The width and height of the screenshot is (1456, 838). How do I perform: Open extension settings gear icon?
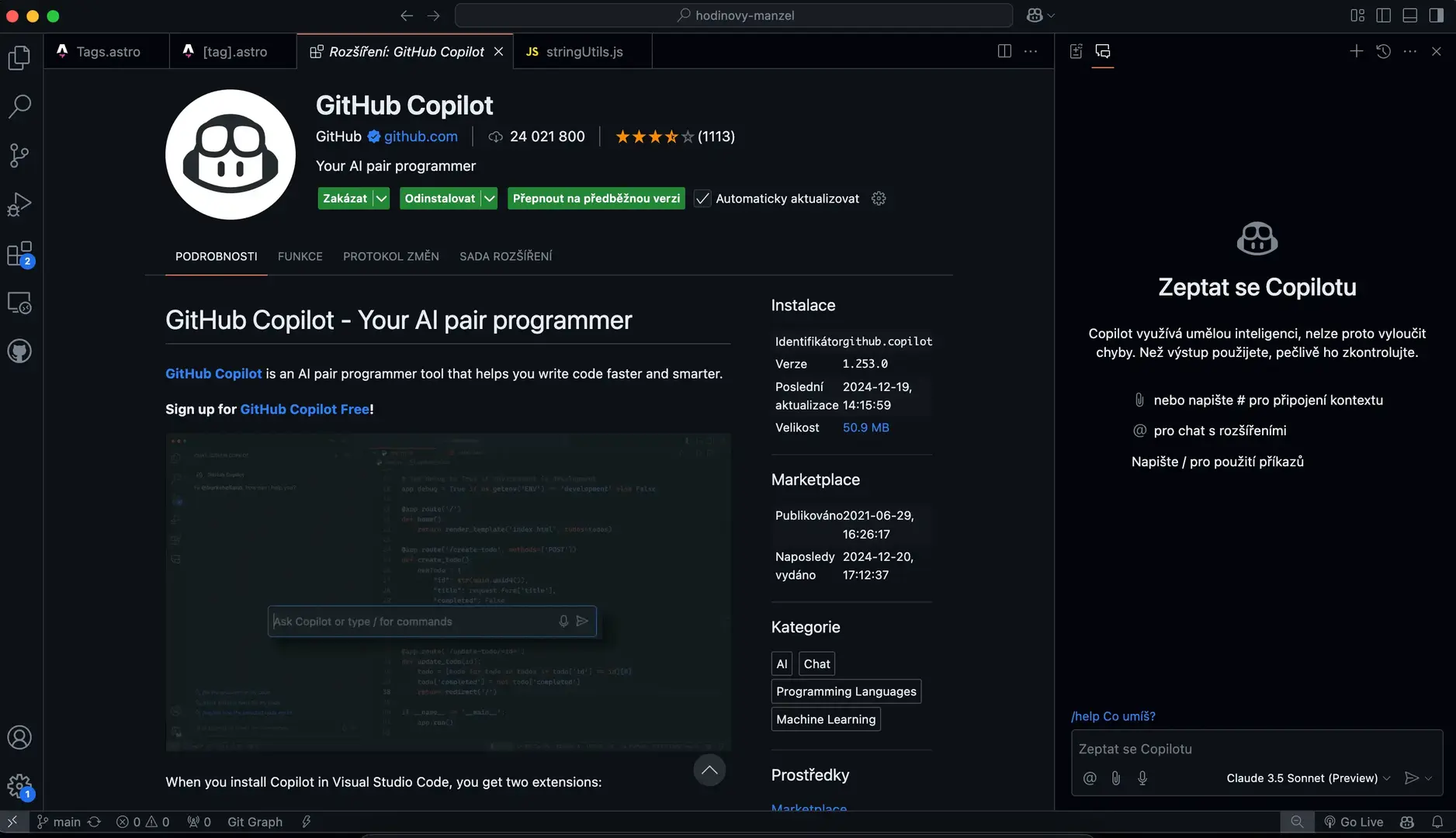click(879, 199)
